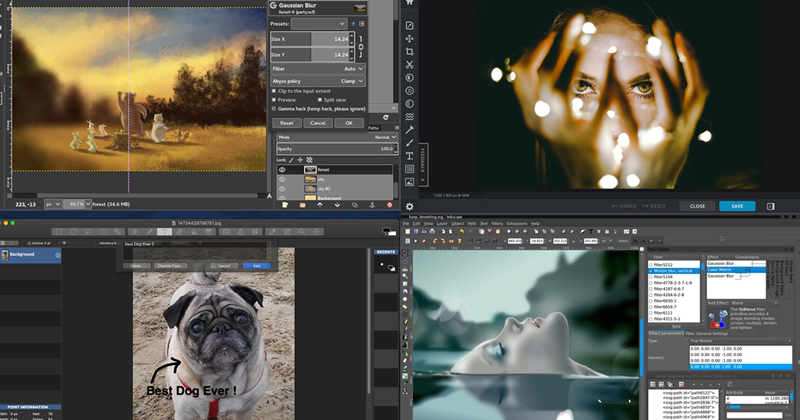Click the blue add preset icon in Gaussian Blur
The image size is (800, 420).
tap(353, 23)
